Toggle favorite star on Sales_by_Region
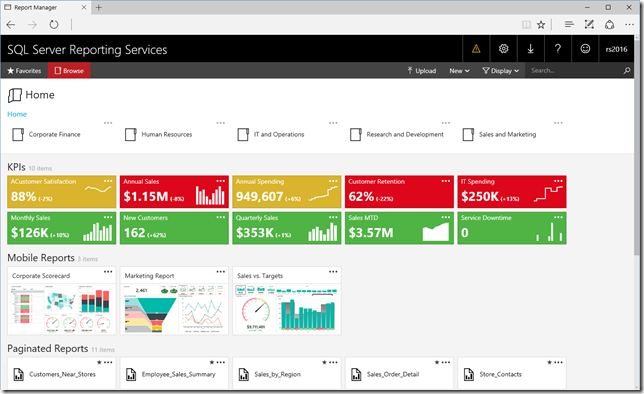 click(324, 362)
